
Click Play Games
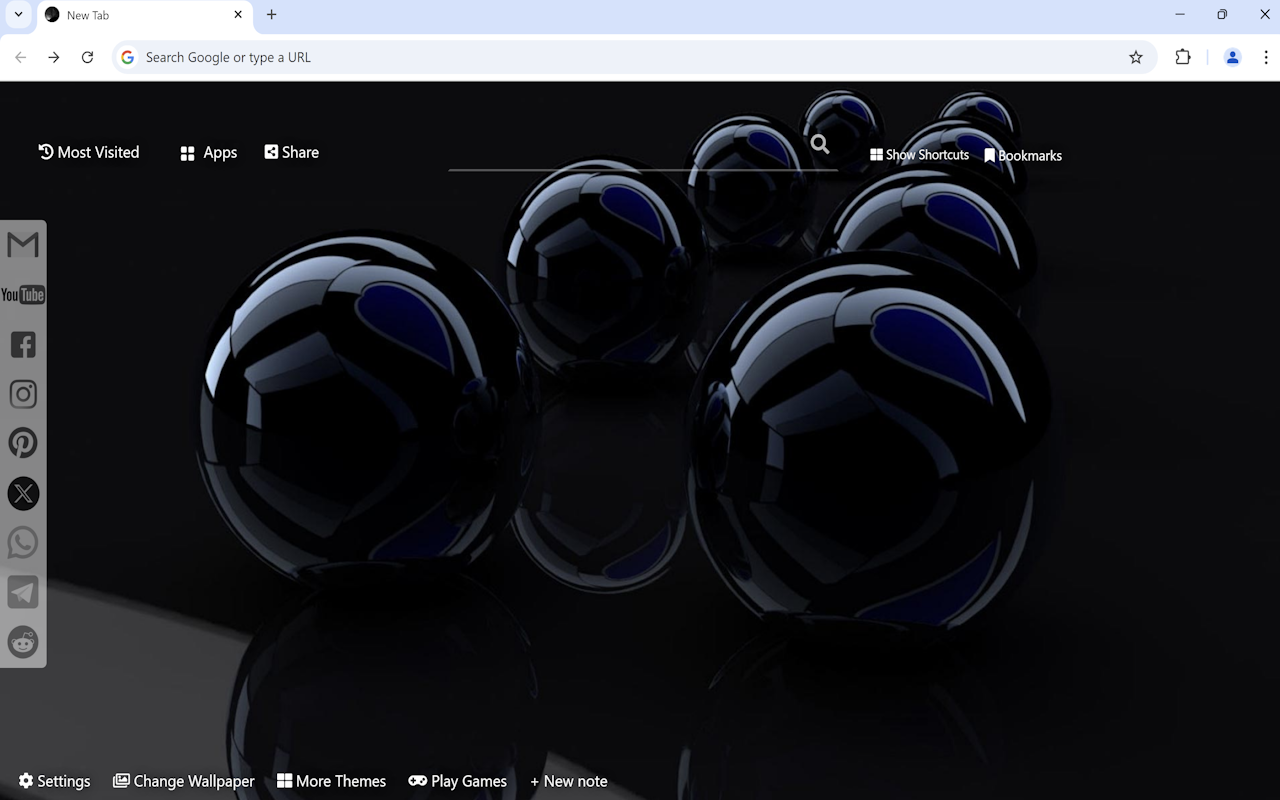[458, 781]
